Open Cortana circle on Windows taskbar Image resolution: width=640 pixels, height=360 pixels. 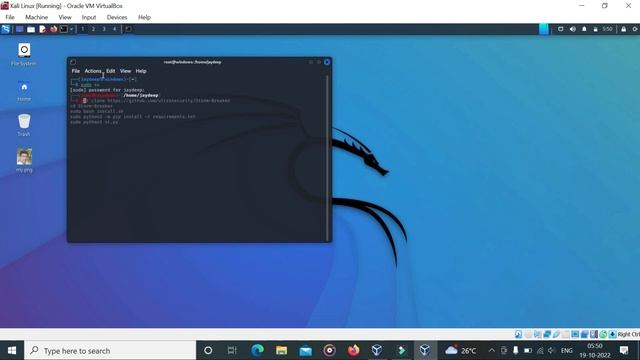(208, 350)
